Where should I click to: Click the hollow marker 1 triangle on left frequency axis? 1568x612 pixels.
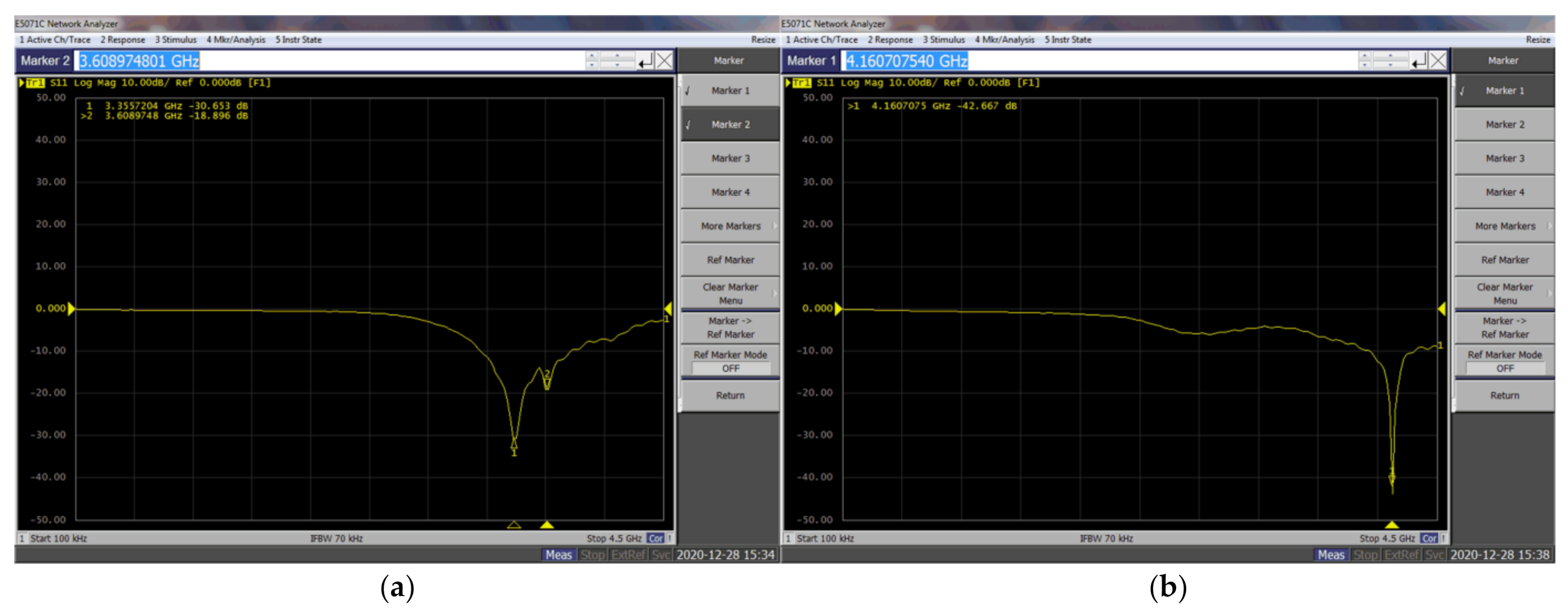click(x=514, y=524)
